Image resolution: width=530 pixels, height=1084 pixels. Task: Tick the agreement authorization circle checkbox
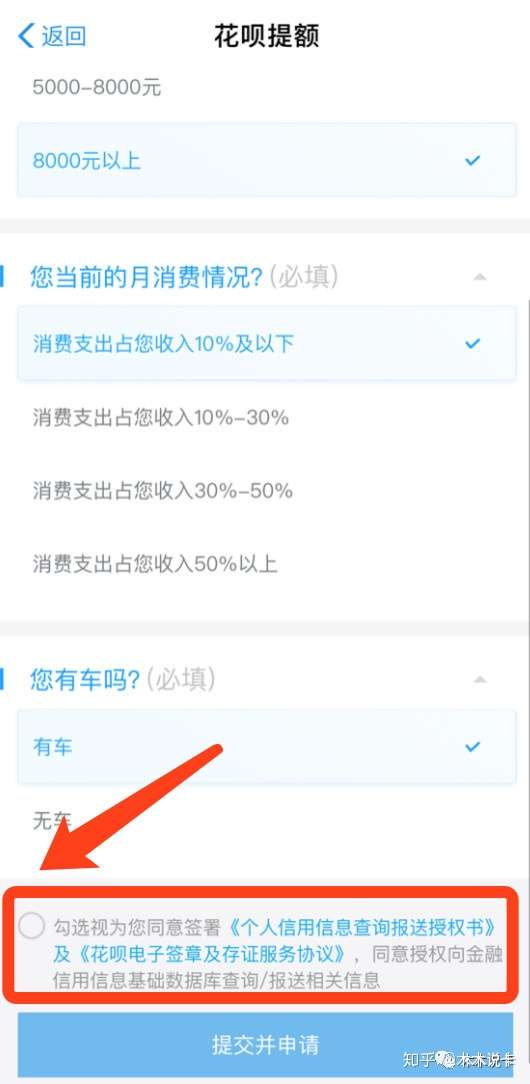pyautogui.click(x=32, y=925)
